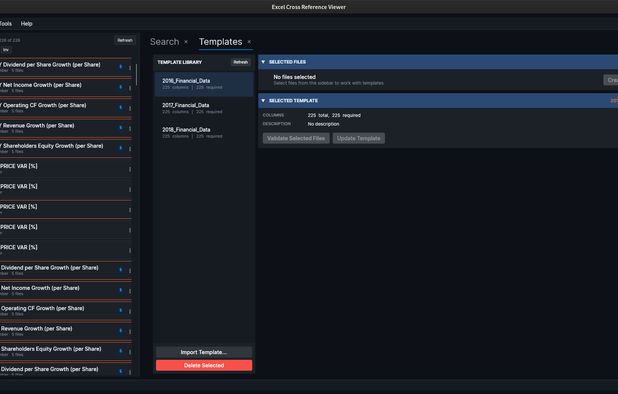Open kebab menu on 'Y Dividend per Share Growth' row

coord(130,68)
